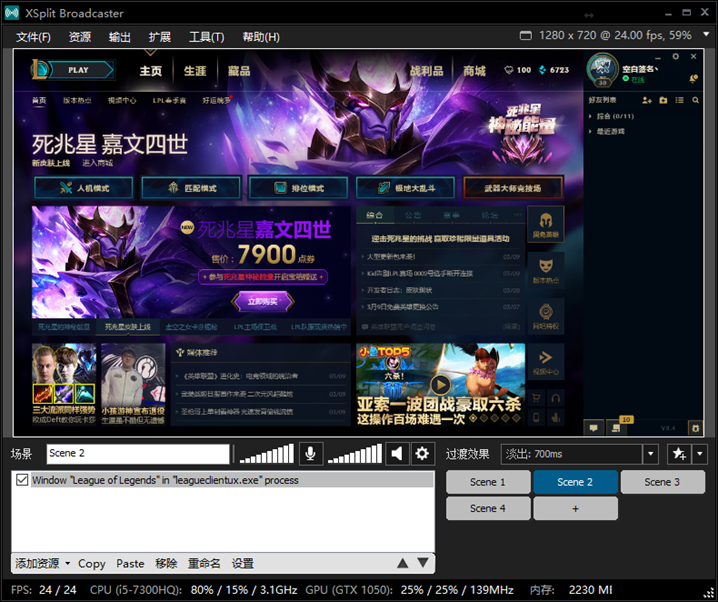Open the 工具(T) menu

[x=207, y=37]
